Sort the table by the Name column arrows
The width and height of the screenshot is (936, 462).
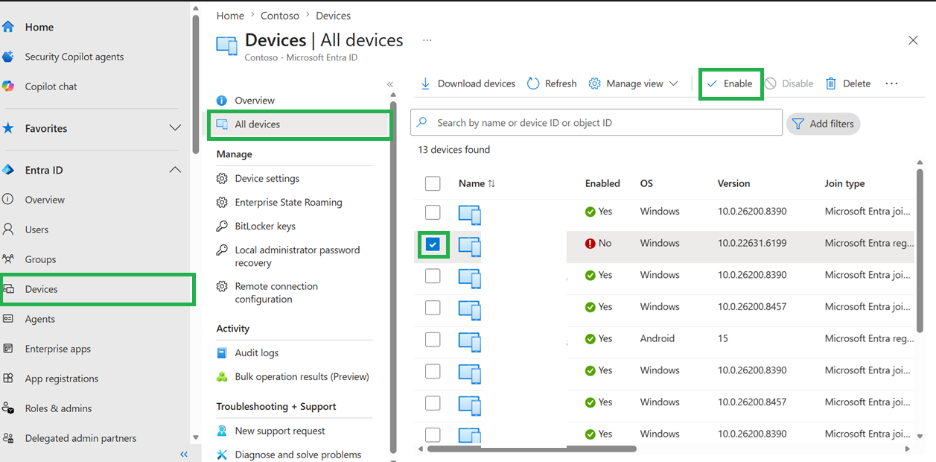tap(491, 184)
